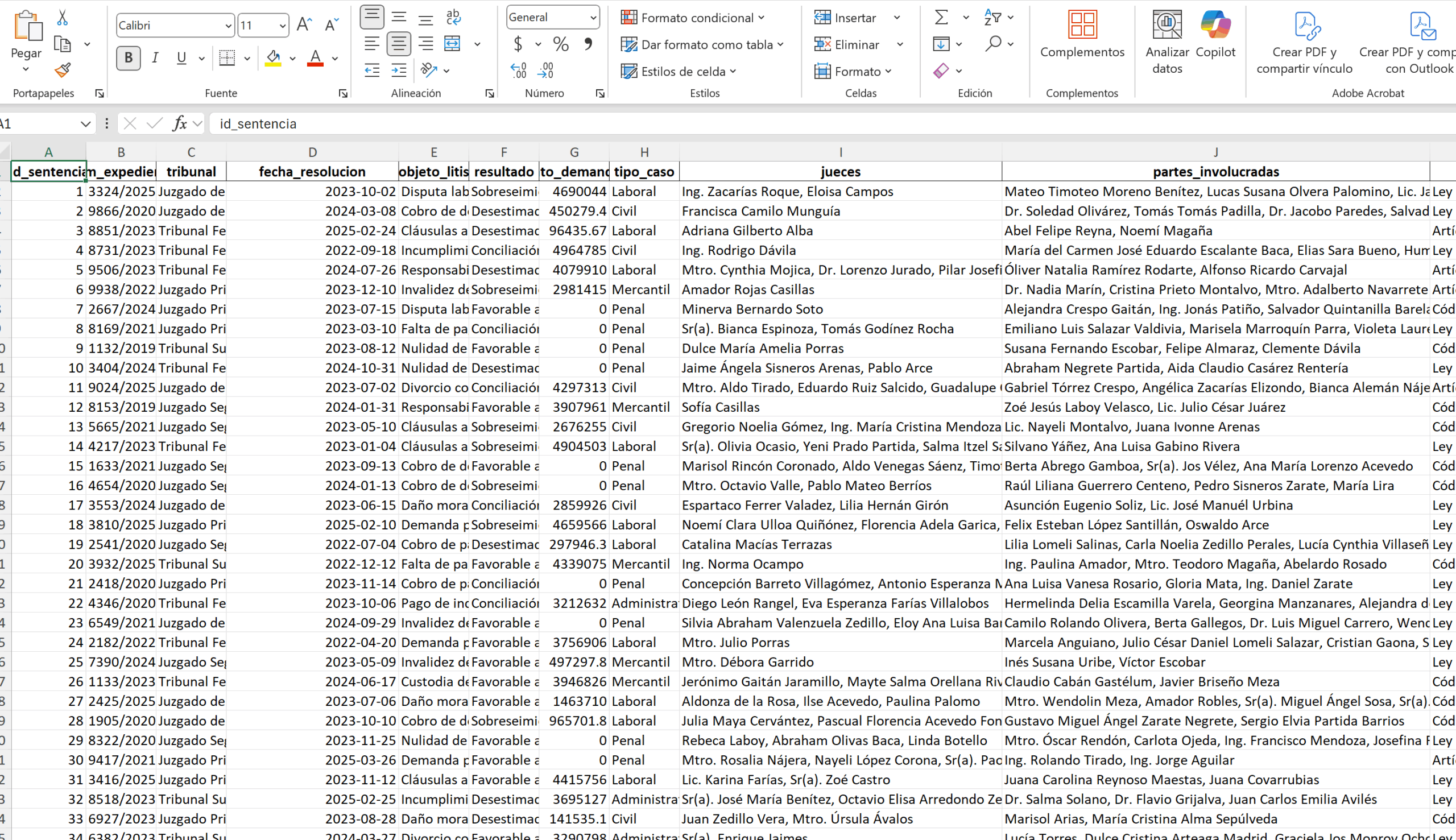Align text to middle vertically
The image size is (1456, 840).
point(399,17)
